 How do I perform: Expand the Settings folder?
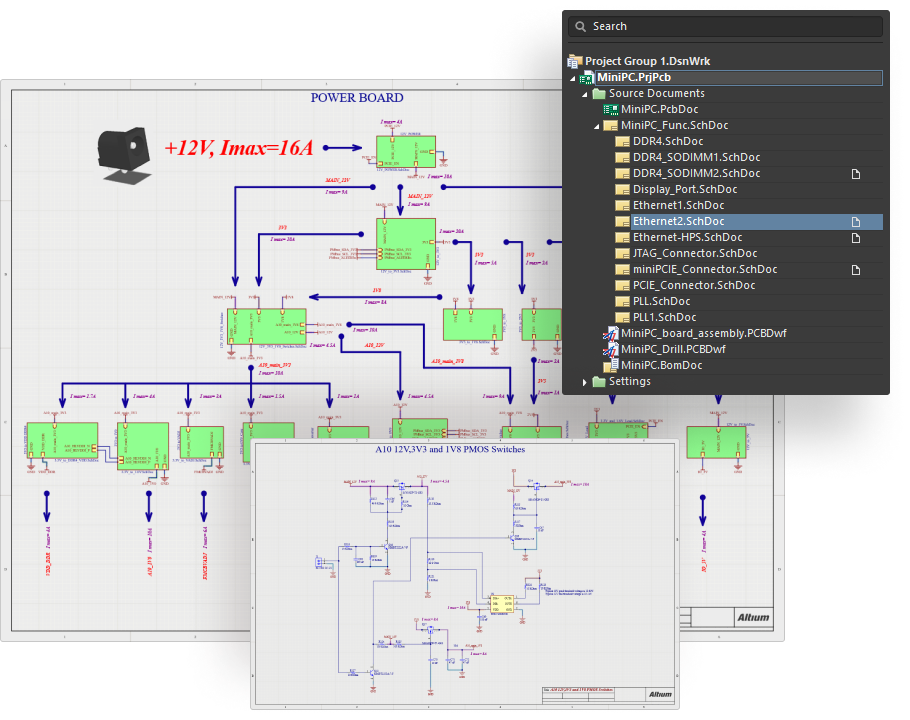tap(586, 382)
